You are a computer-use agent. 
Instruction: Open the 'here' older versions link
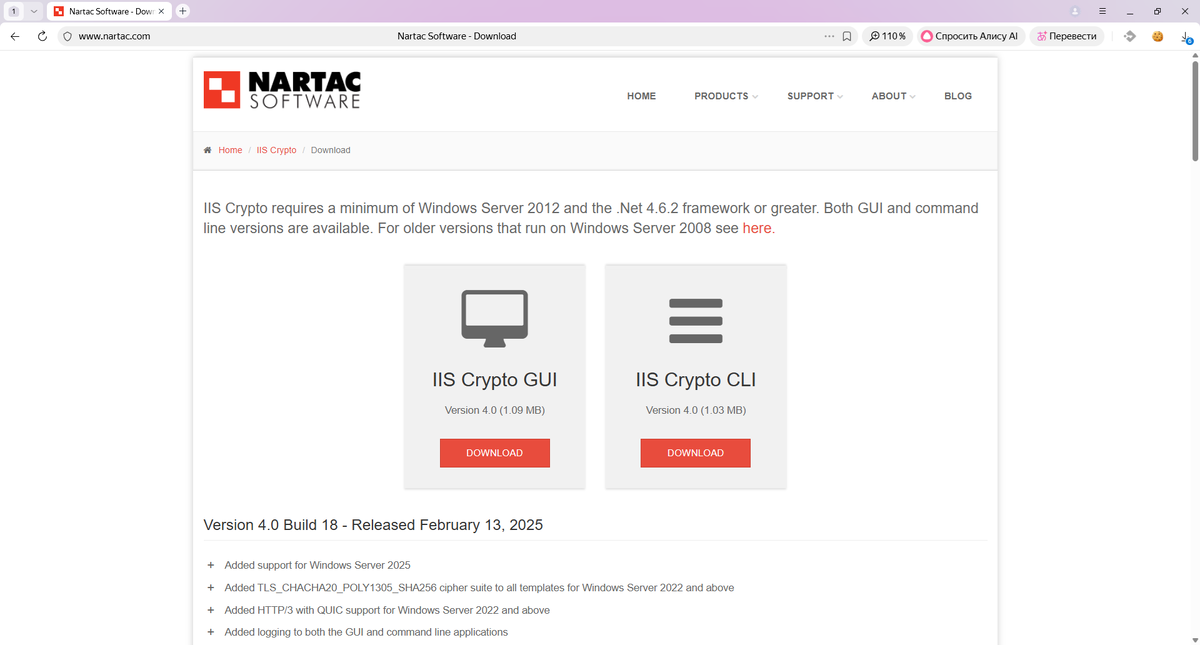757,228
